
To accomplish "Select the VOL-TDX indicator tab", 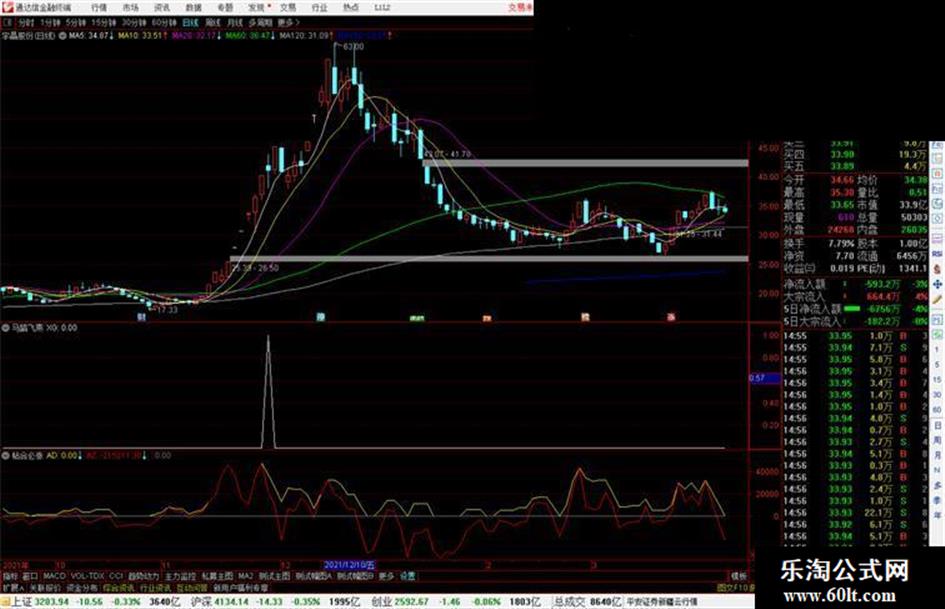I will (87, 576).
